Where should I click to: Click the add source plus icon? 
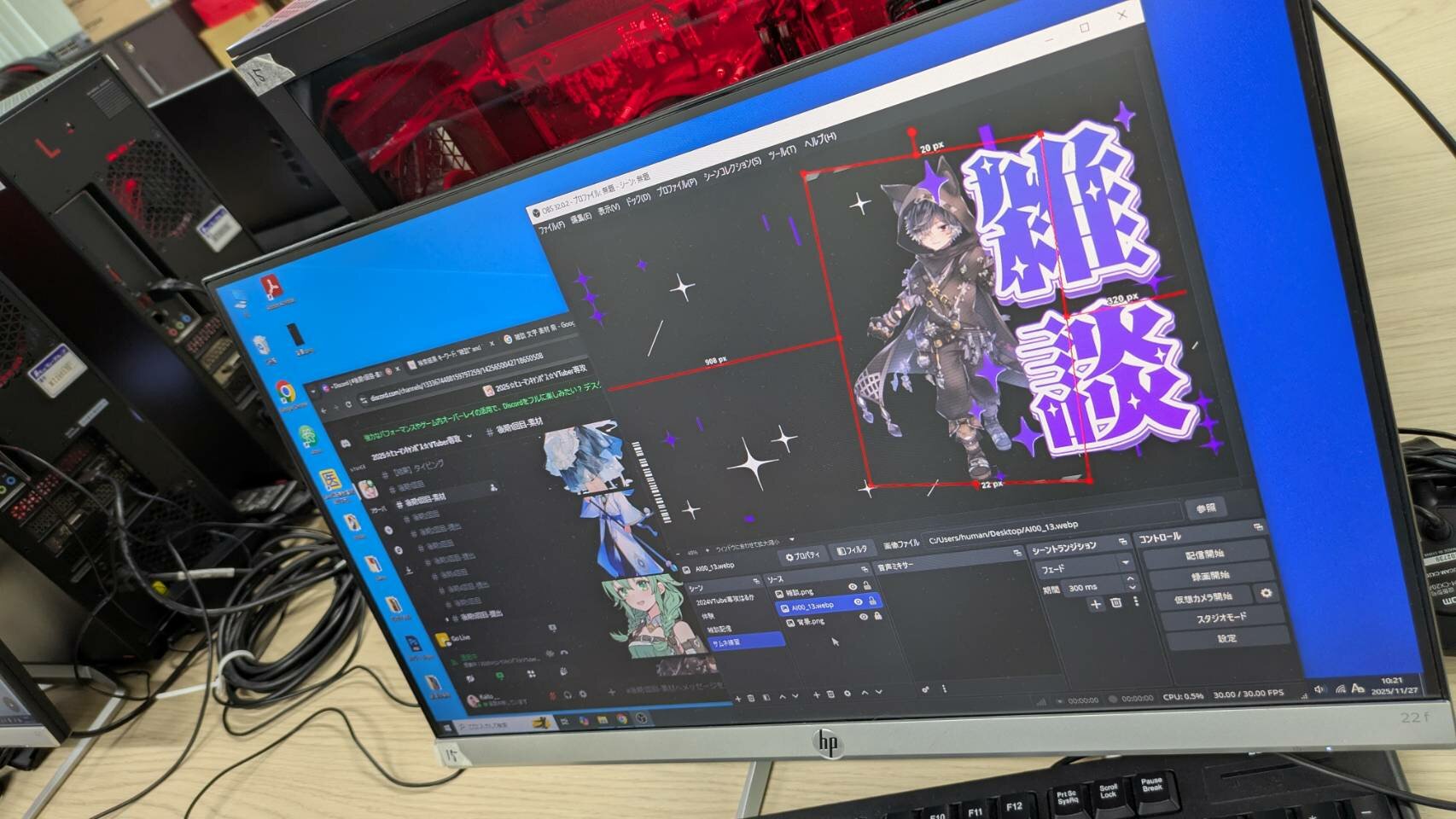click(816, 695)
